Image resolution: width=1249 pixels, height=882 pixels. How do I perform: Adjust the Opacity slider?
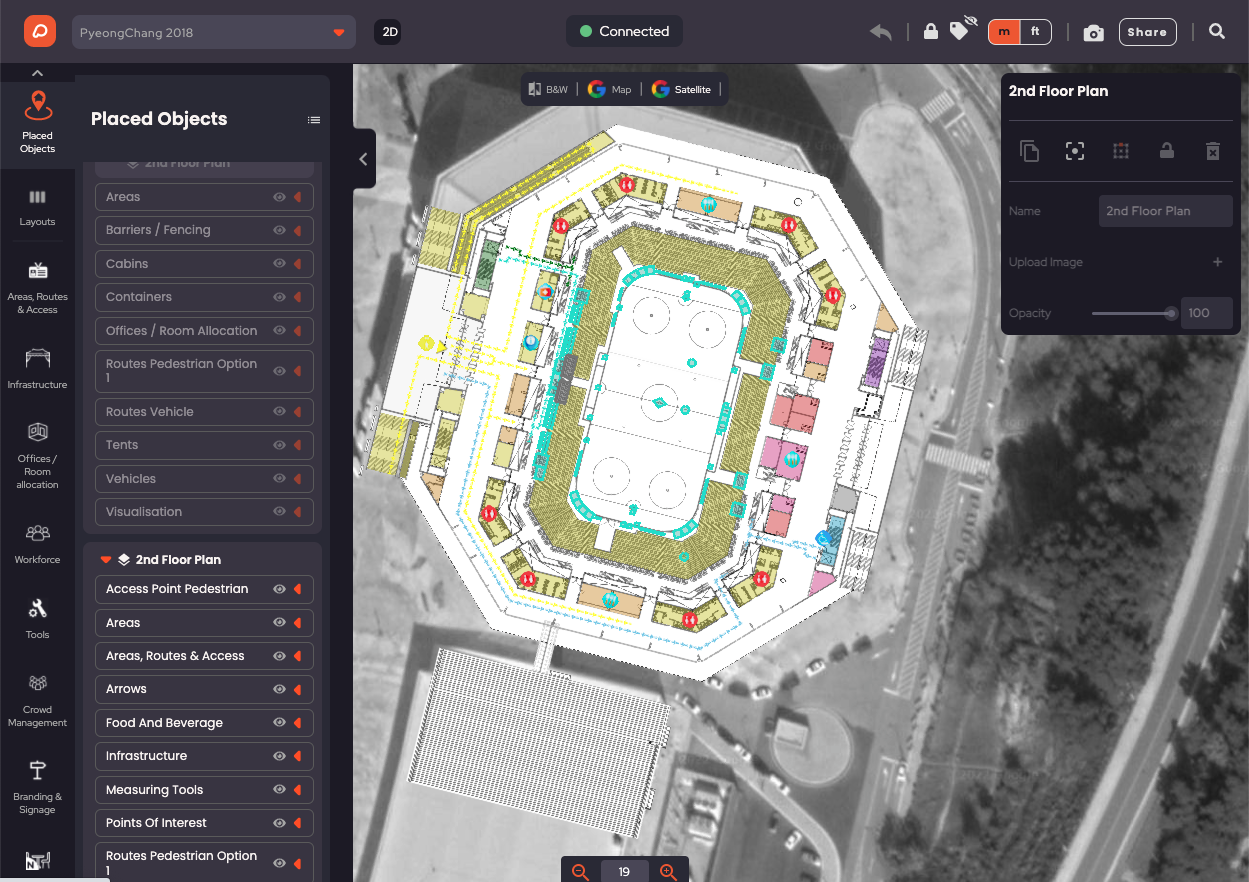1134,313
